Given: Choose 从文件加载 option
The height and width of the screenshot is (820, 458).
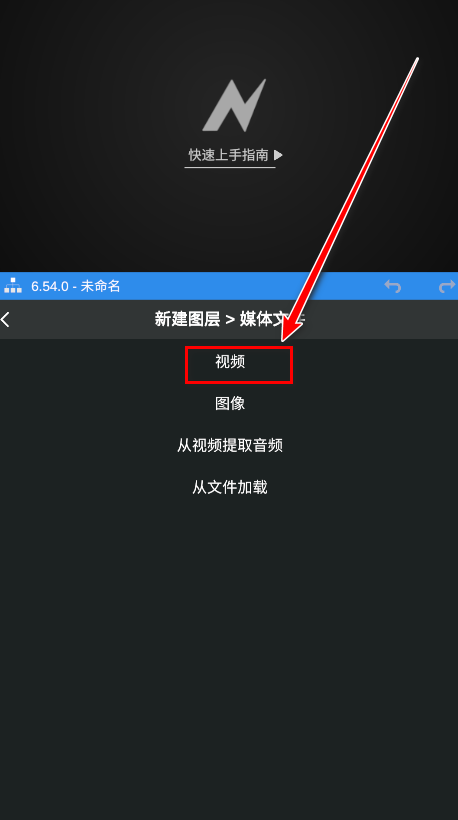Looking at the screenshot, I should 230,487.
